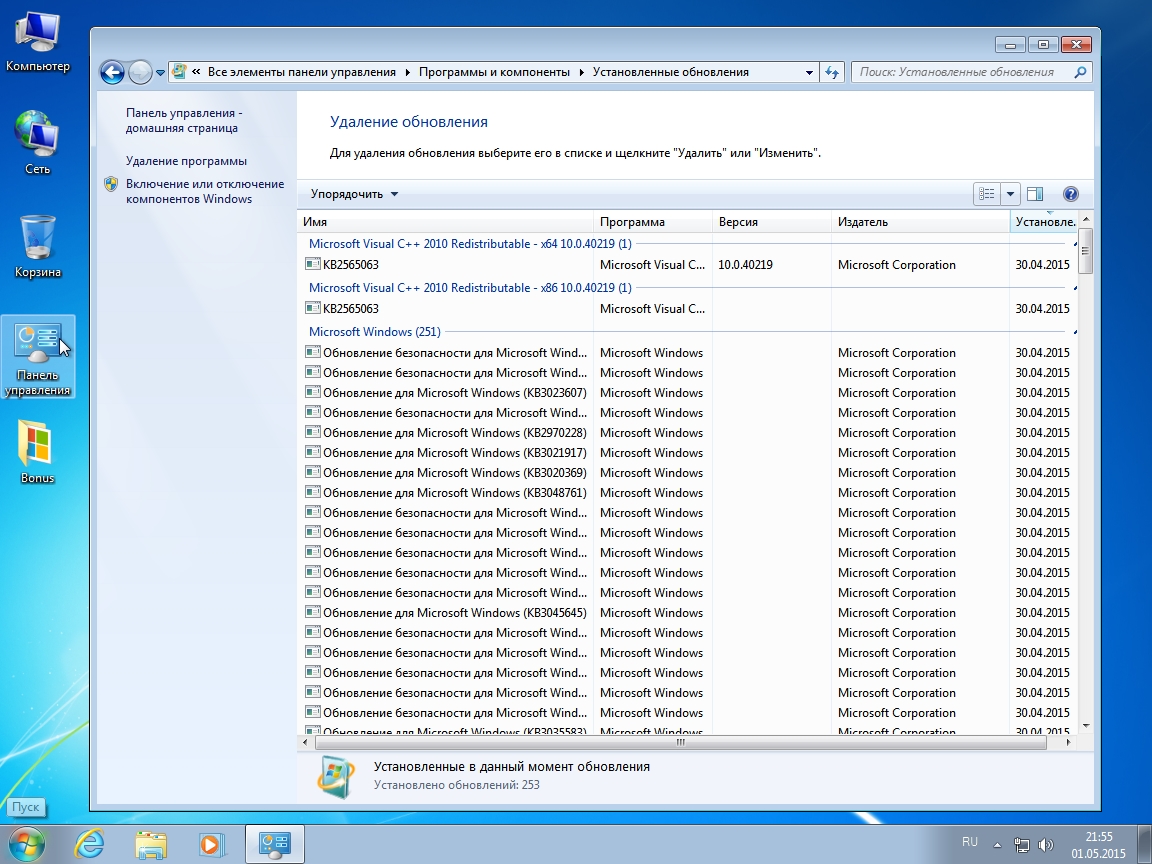The width and height of the screenshot is (1152, 864).
Task: Open Windows Media Player taskbar icon
Action: click(211, 843)
